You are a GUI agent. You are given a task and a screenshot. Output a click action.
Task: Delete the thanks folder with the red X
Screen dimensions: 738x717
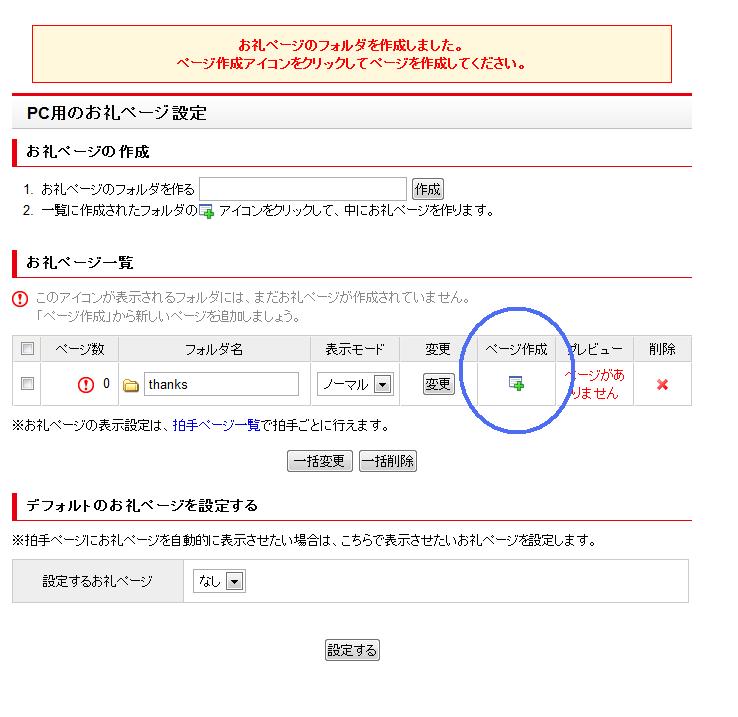[x=662, y=385]
